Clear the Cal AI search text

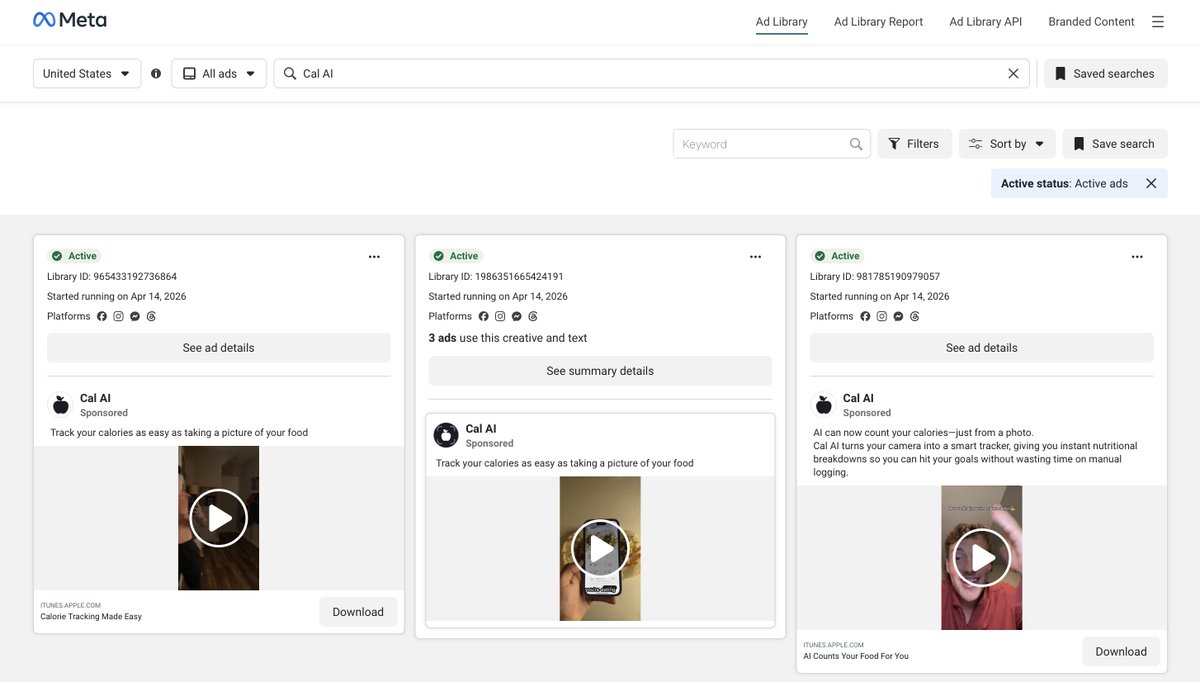coord(1013,73)
